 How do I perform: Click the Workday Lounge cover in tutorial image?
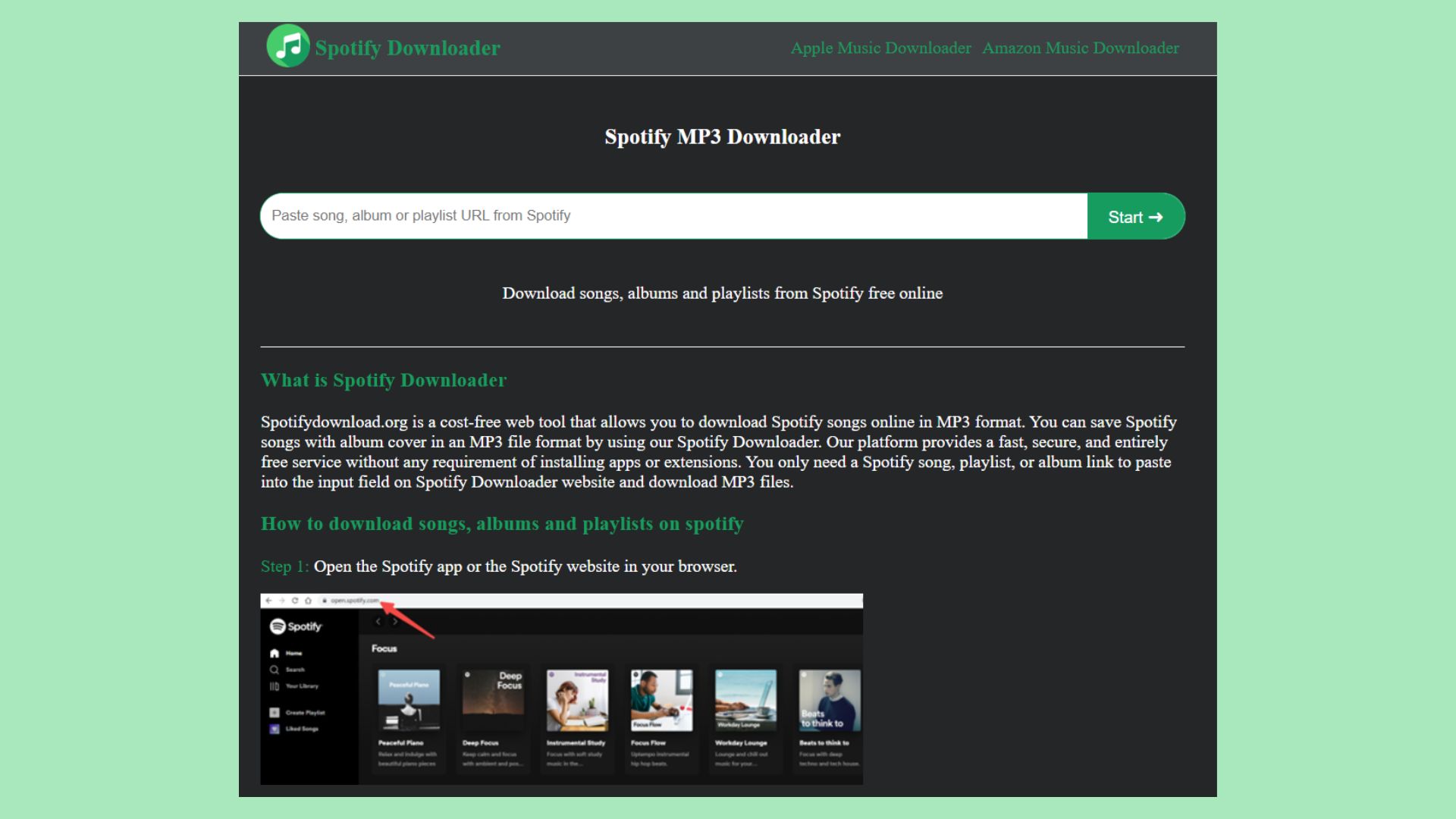745,700
